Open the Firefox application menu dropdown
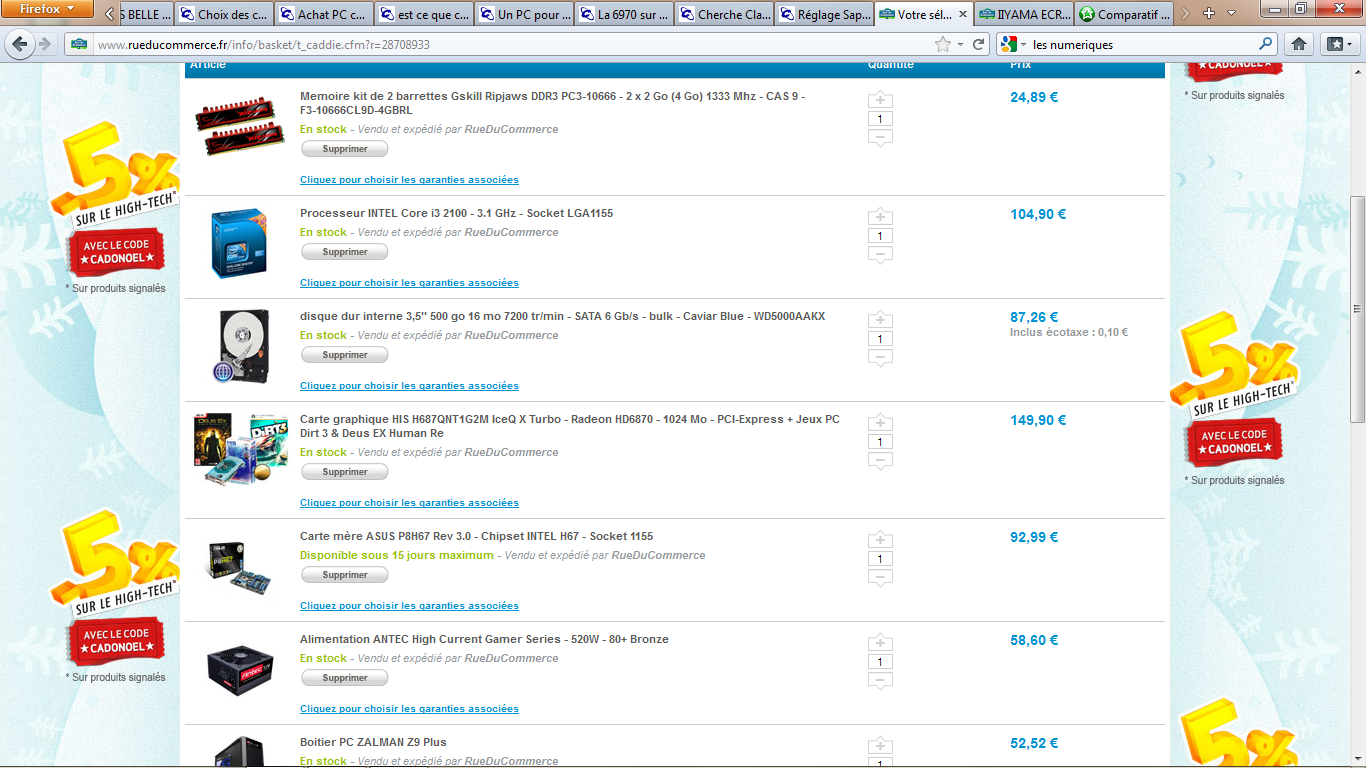Image resolution: width=1366 pixels, height=768 pixels. 49,9
